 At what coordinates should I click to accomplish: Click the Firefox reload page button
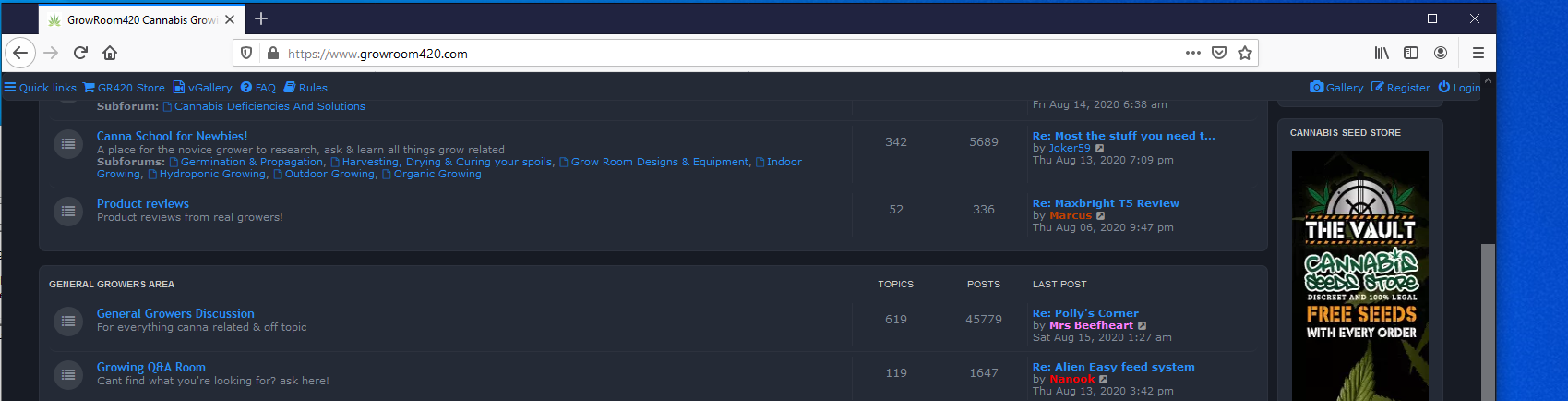[x=80, y=53]
